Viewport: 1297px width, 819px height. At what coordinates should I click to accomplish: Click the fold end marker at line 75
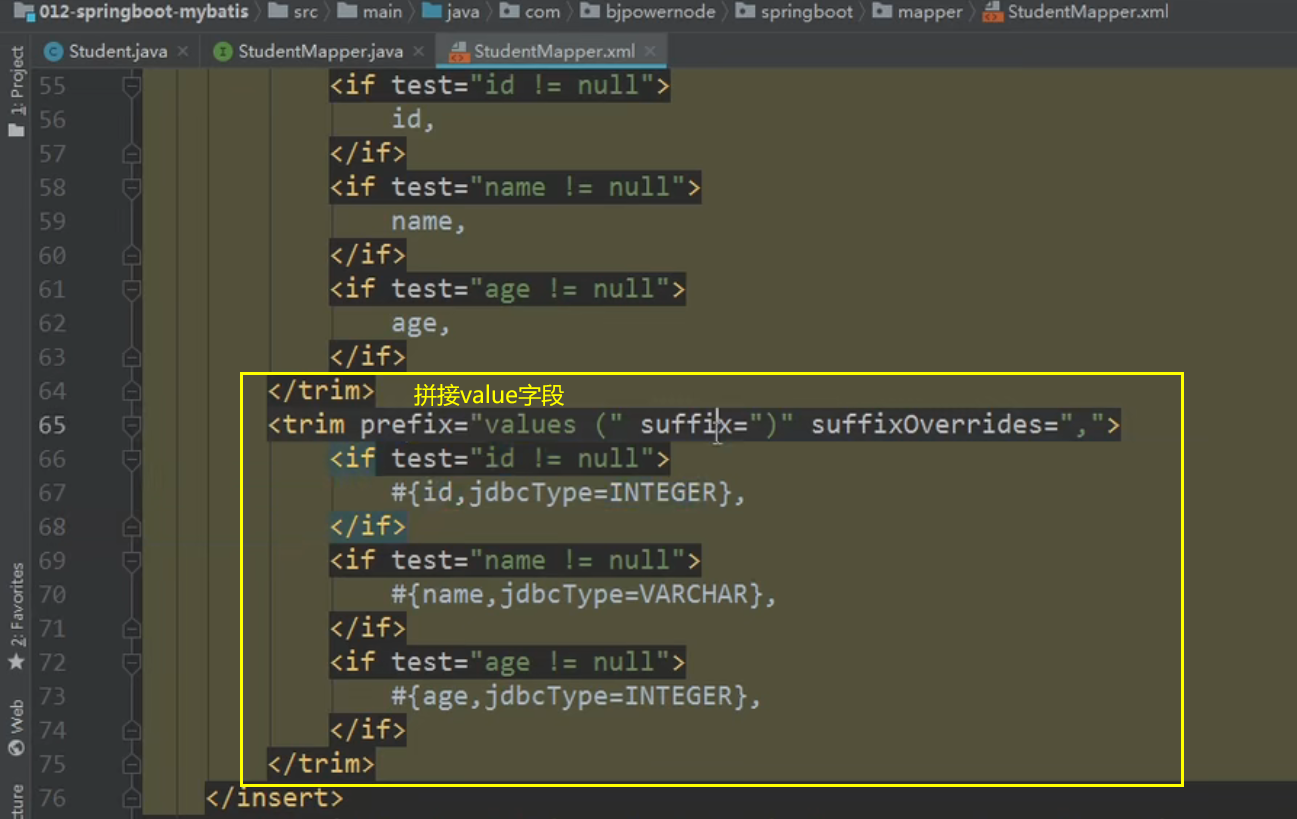[131, 765]
